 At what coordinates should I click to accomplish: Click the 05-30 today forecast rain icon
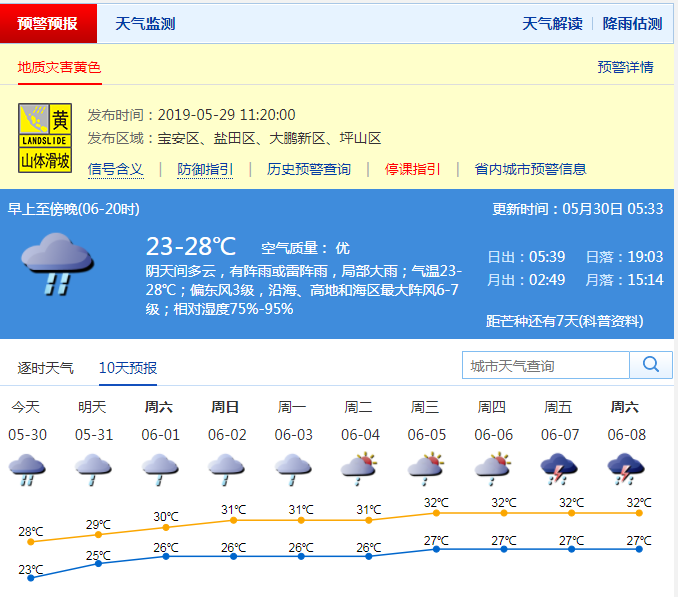(25, 469)
